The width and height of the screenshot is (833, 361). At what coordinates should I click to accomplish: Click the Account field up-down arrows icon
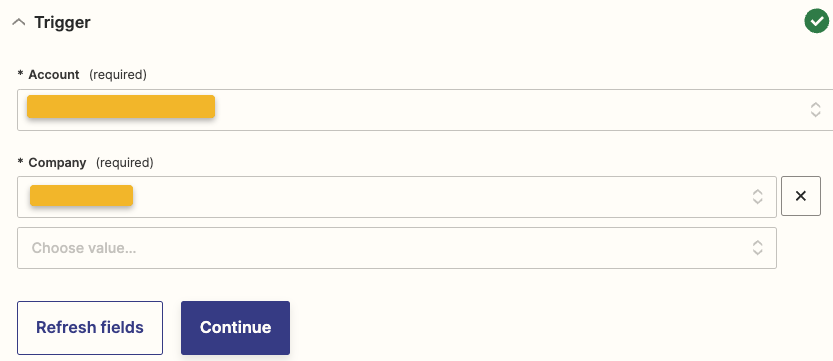point(815,110)
